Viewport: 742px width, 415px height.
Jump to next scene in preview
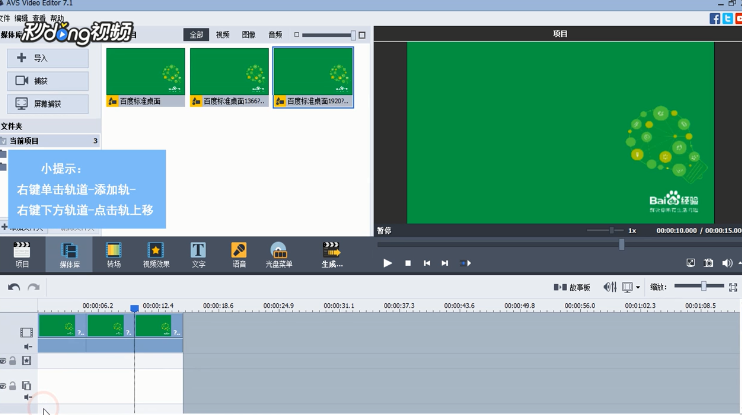(445, 263)
